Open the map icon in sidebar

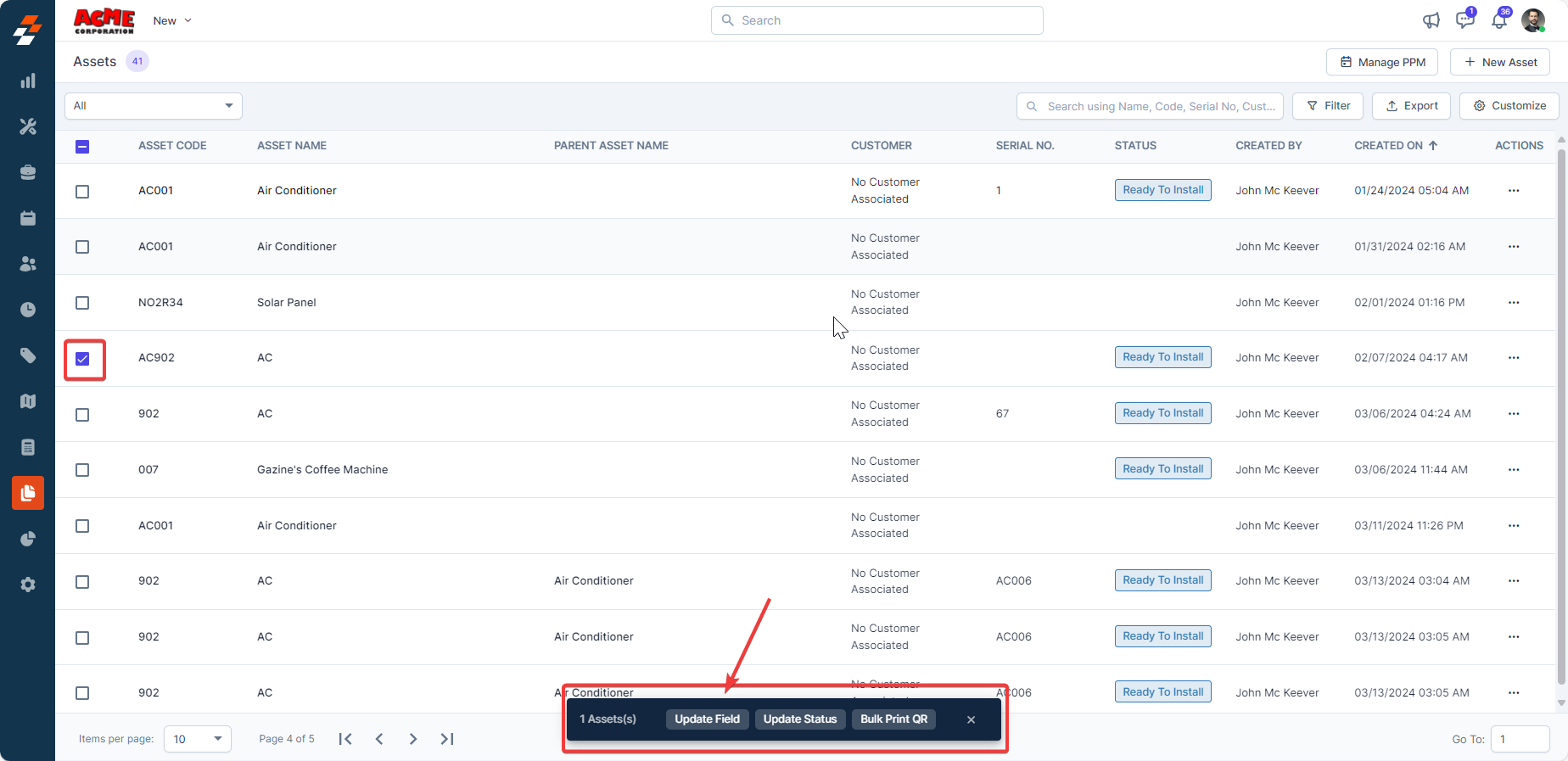pos(28,401)
